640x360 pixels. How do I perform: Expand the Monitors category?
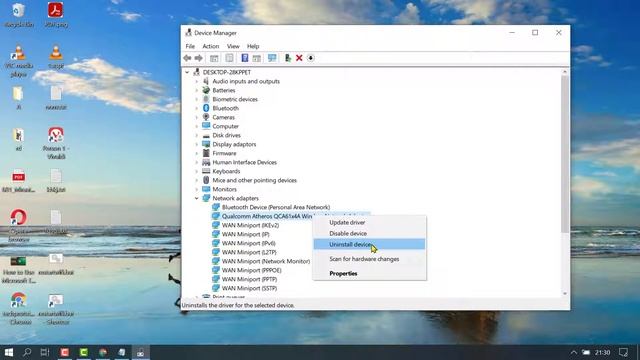[197, 189]
